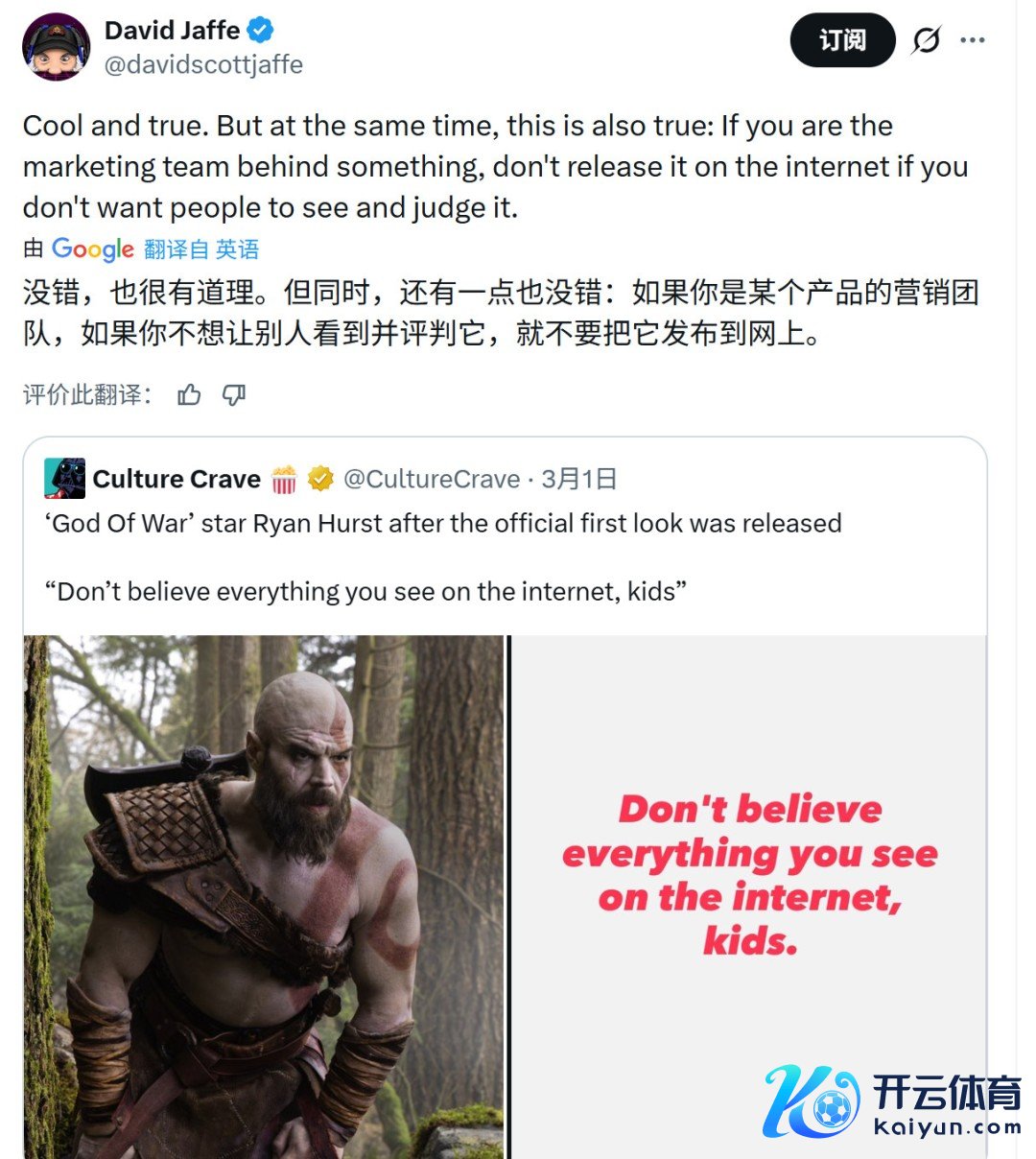The image size is (1036, 1159).
Task: Open the red "Don't believe everything" image
Action: click(x=747, y=896)
